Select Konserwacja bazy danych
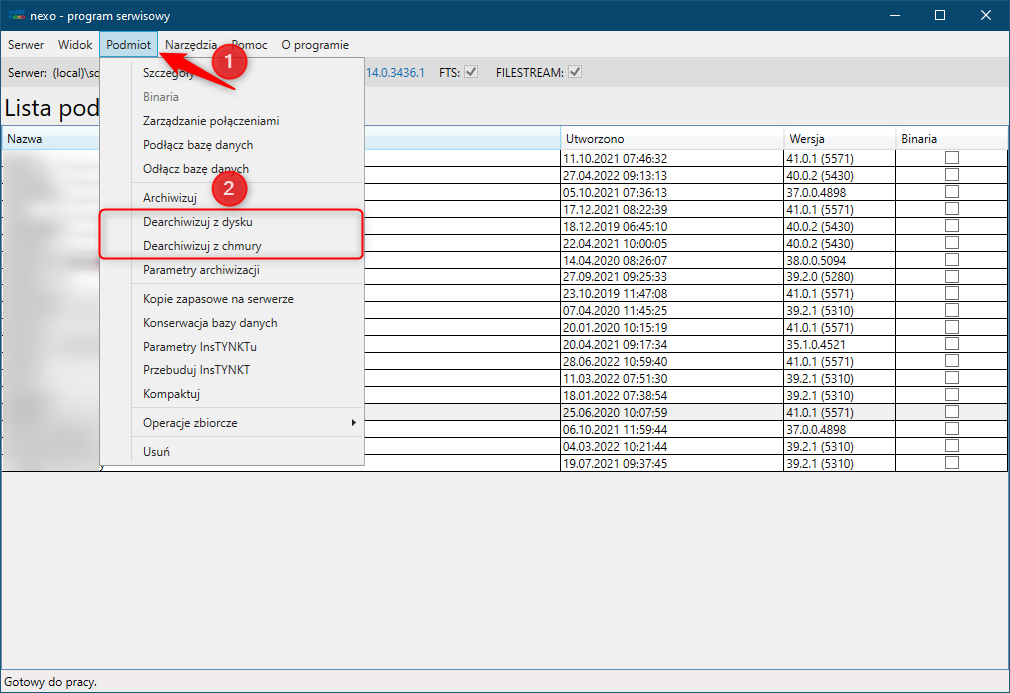Image resolution: width=1010 pixels, height=693 pixels. [210, 323]
